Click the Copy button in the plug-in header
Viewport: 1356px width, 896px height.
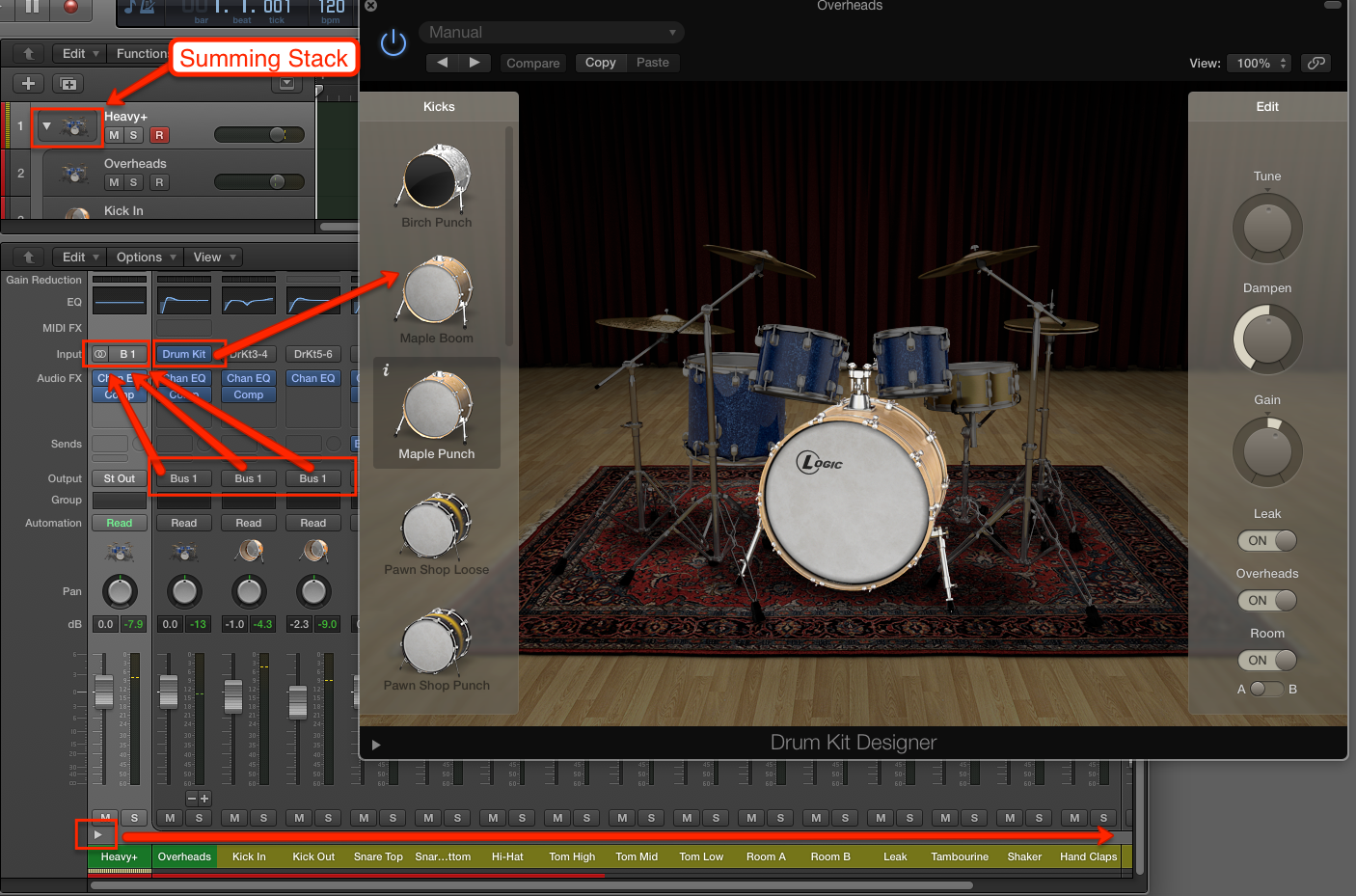[600, 63]
